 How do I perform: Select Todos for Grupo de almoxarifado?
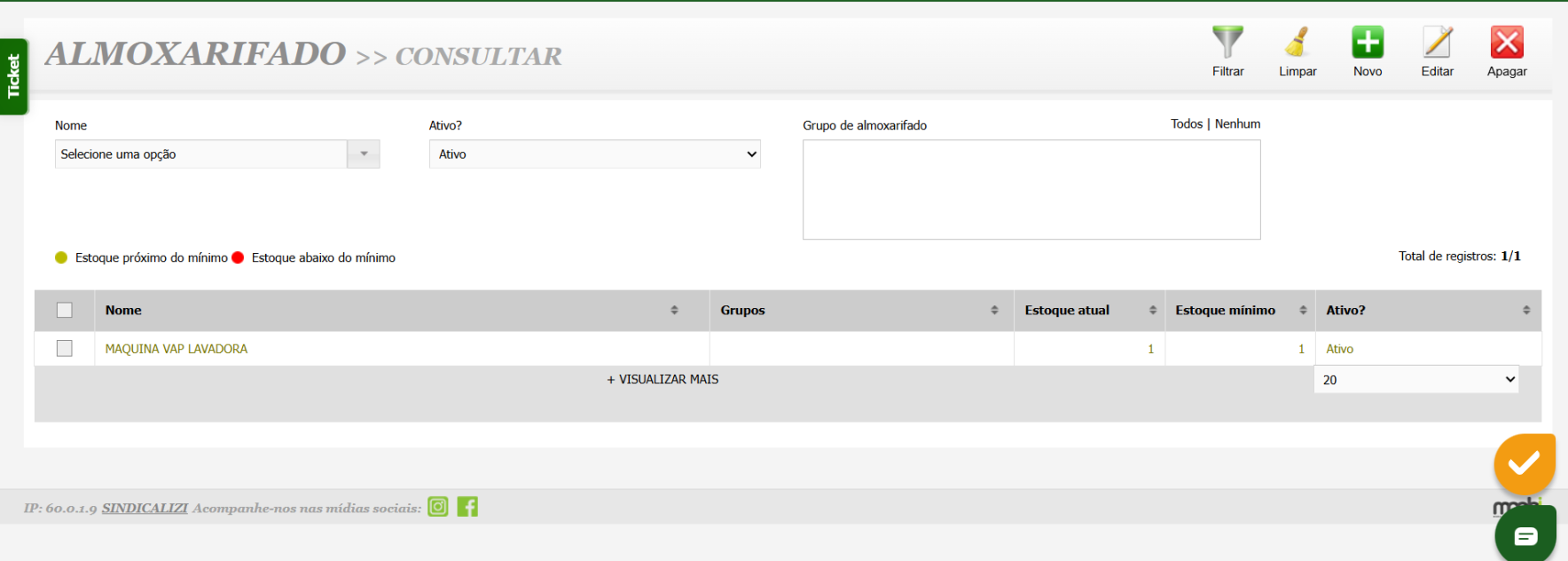point(1186,124)
